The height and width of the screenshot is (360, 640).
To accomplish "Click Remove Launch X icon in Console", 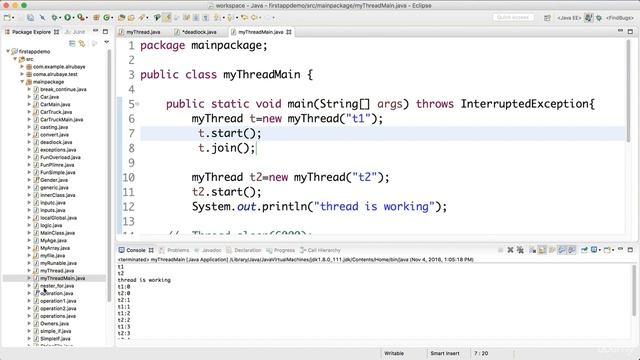I will (x=510, y=250).
